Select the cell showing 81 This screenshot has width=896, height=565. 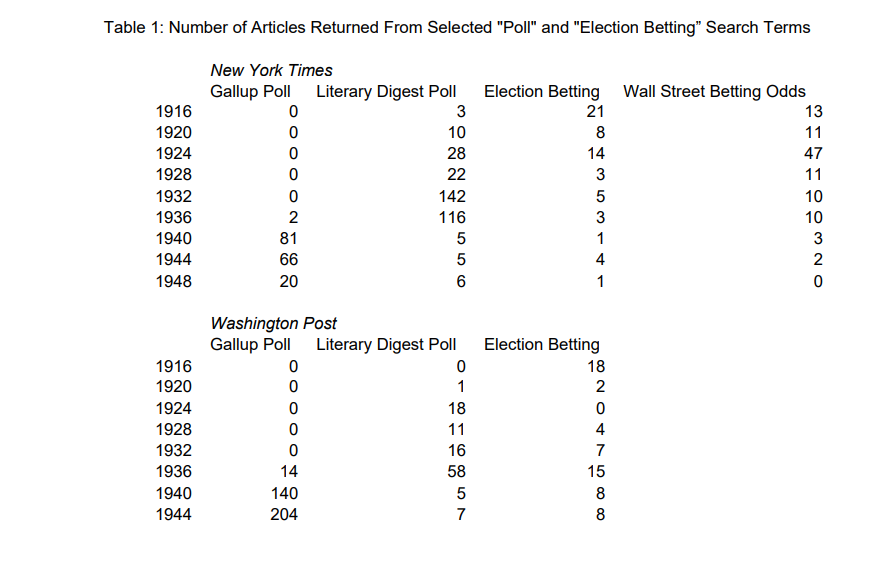pyautogui.click(x=288, y=239)
